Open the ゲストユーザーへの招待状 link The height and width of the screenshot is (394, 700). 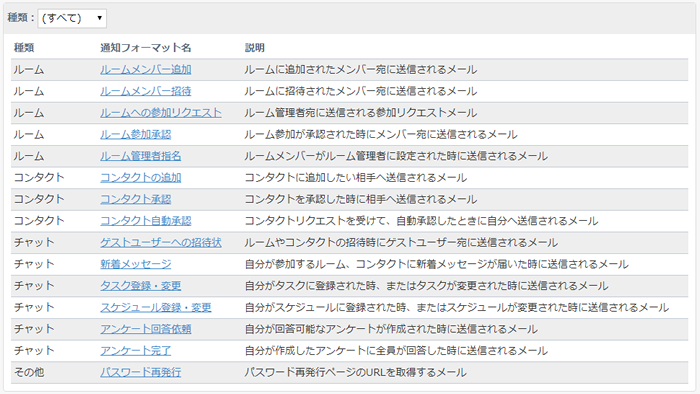(x=161, y=242)
